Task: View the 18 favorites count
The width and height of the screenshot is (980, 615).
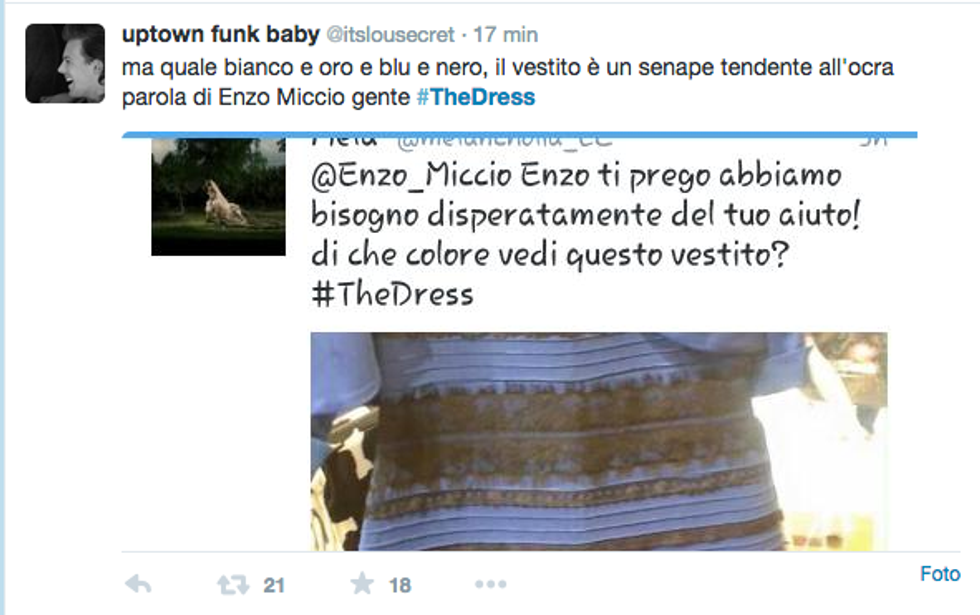Action: pos(400,586)
